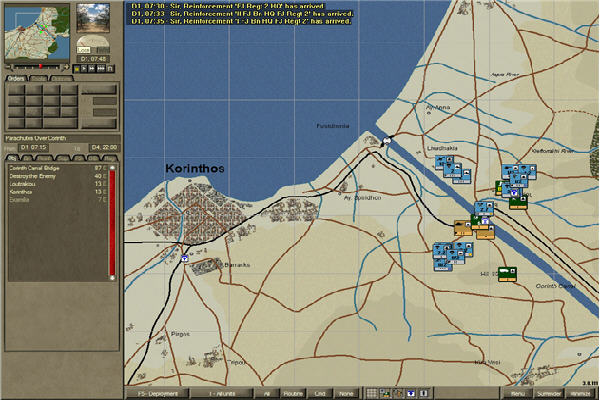600x400 pixels.
Task: Click the overview mini-map thumbnail
Action: point(37,33)
